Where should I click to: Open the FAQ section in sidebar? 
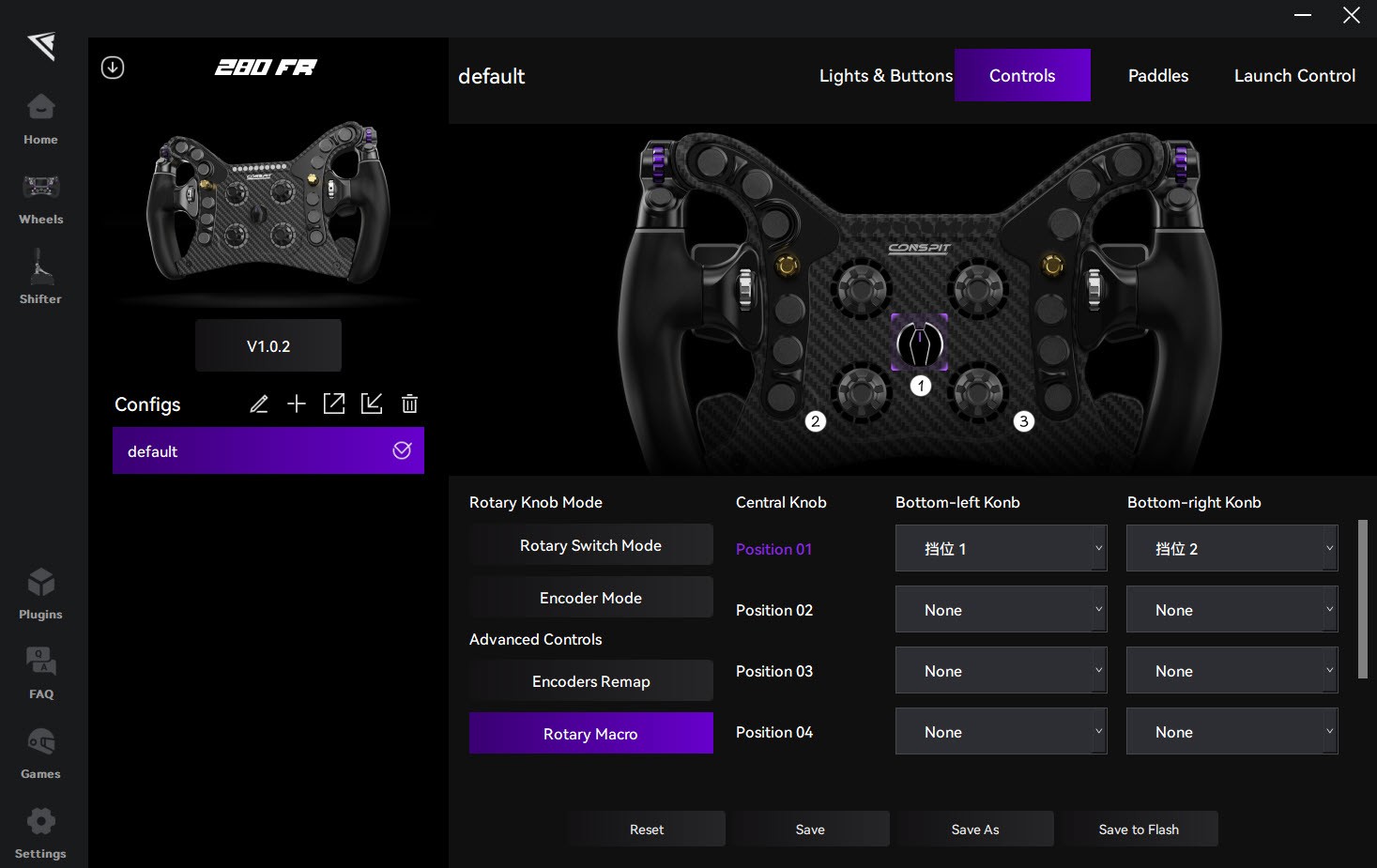[40, 673]
